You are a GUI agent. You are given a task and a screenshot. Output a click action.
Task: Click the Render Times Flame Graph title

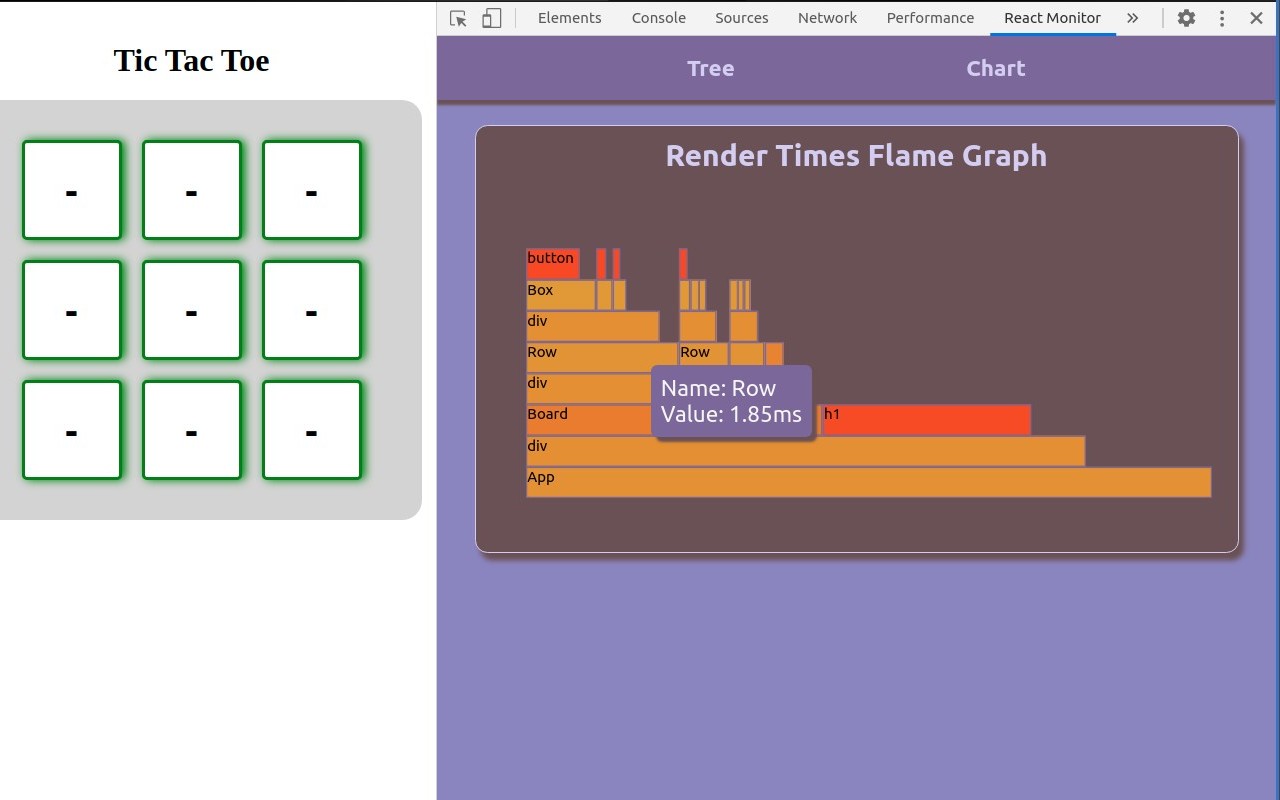pyautogui.click(x=856, y=156)
